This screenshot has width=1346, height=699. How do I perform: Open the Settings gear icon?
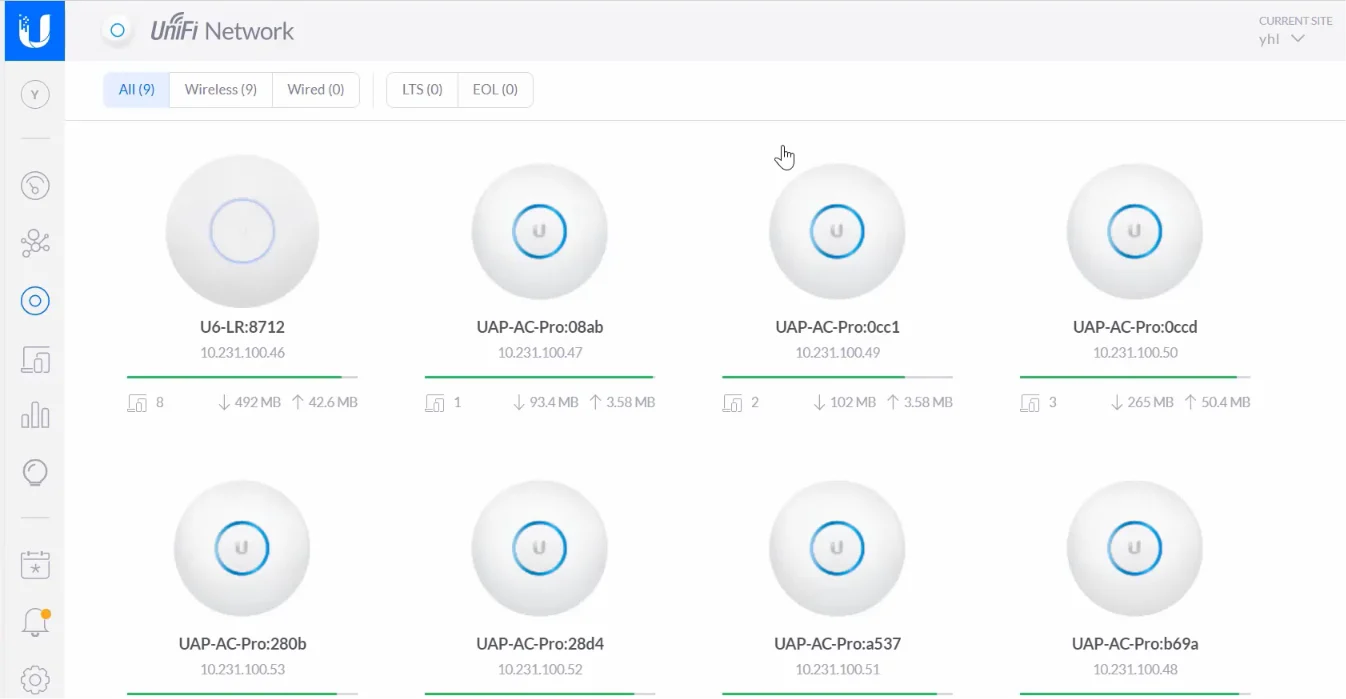coord(35,680)
